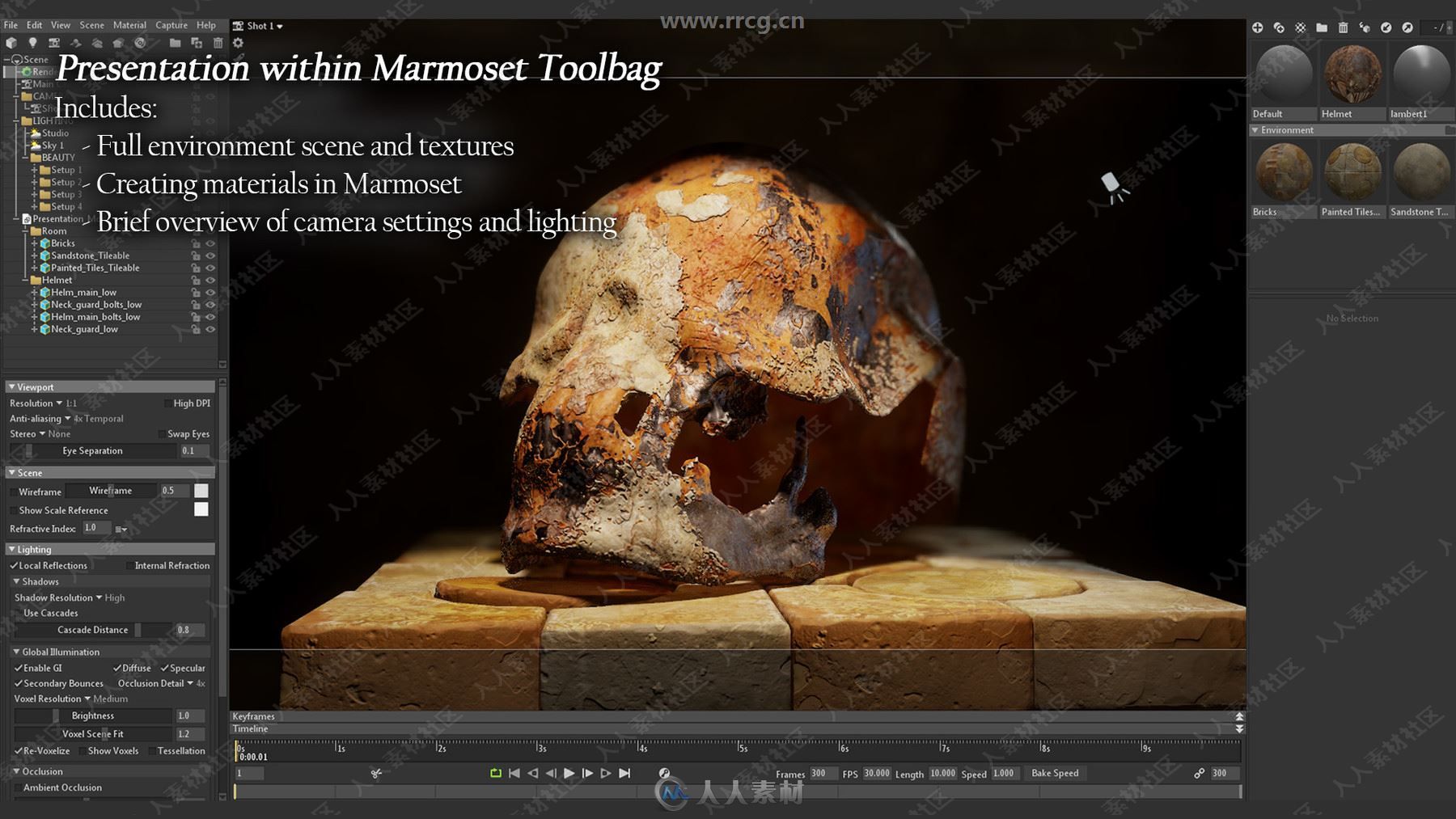Click the Bake Speed button

coord(1055,774)
